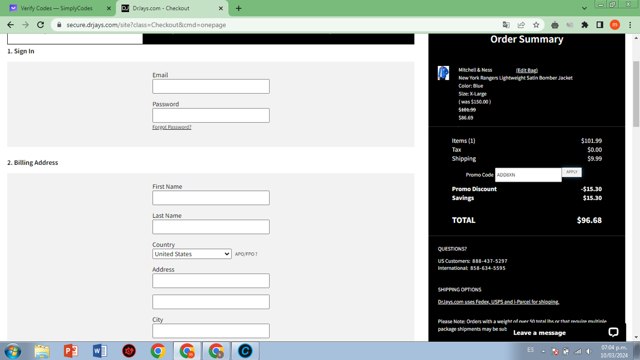Click the Promo Code input field
This screenshot has width=640, height=360.
[528, 175]
